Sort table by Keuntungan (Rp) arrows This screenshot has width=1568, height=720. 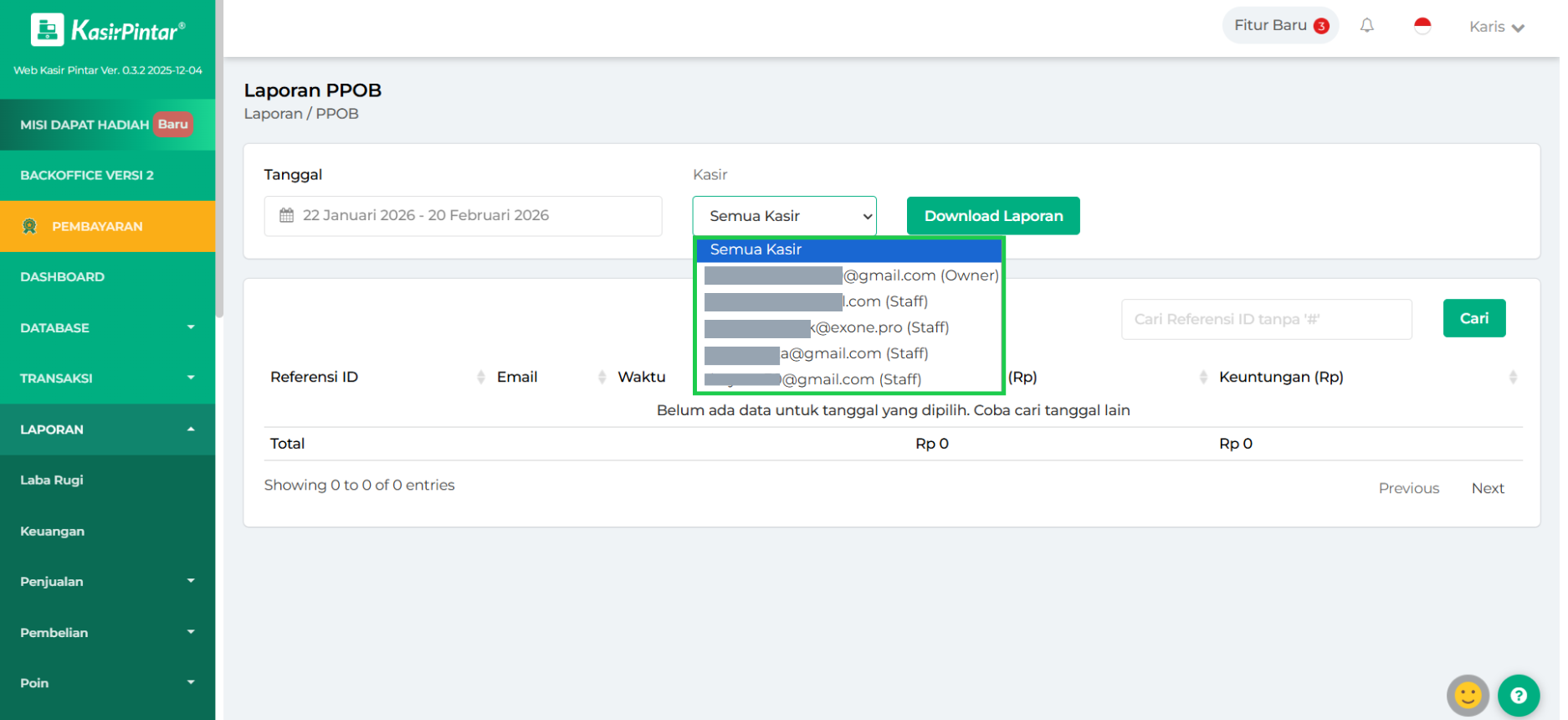(1512, 378)
